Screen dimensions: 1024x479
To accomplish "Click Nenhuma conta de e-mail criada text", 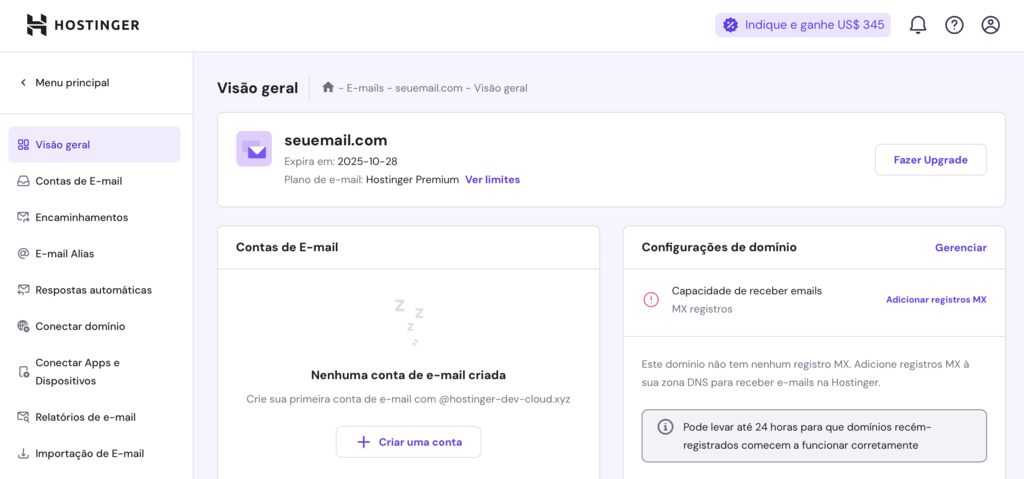I will coord(409,375).
